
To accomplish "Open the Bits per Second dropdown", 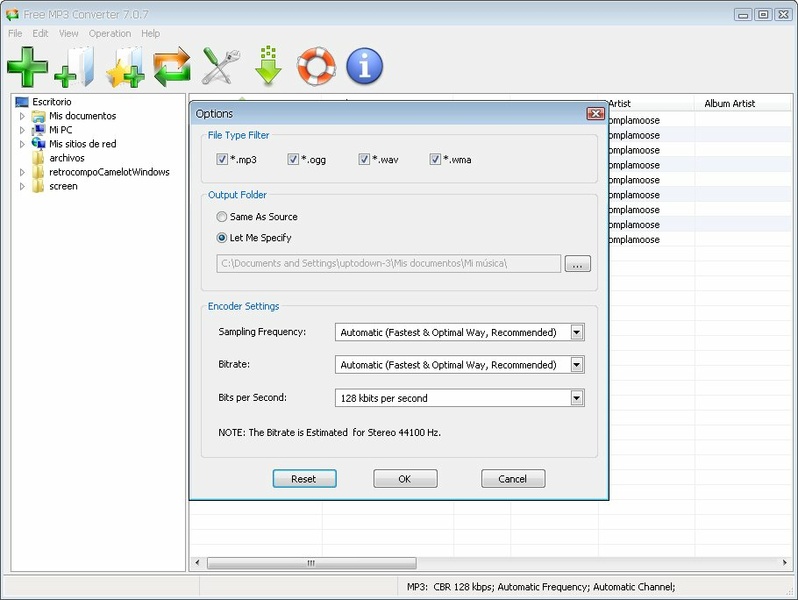I will point(576,398).
